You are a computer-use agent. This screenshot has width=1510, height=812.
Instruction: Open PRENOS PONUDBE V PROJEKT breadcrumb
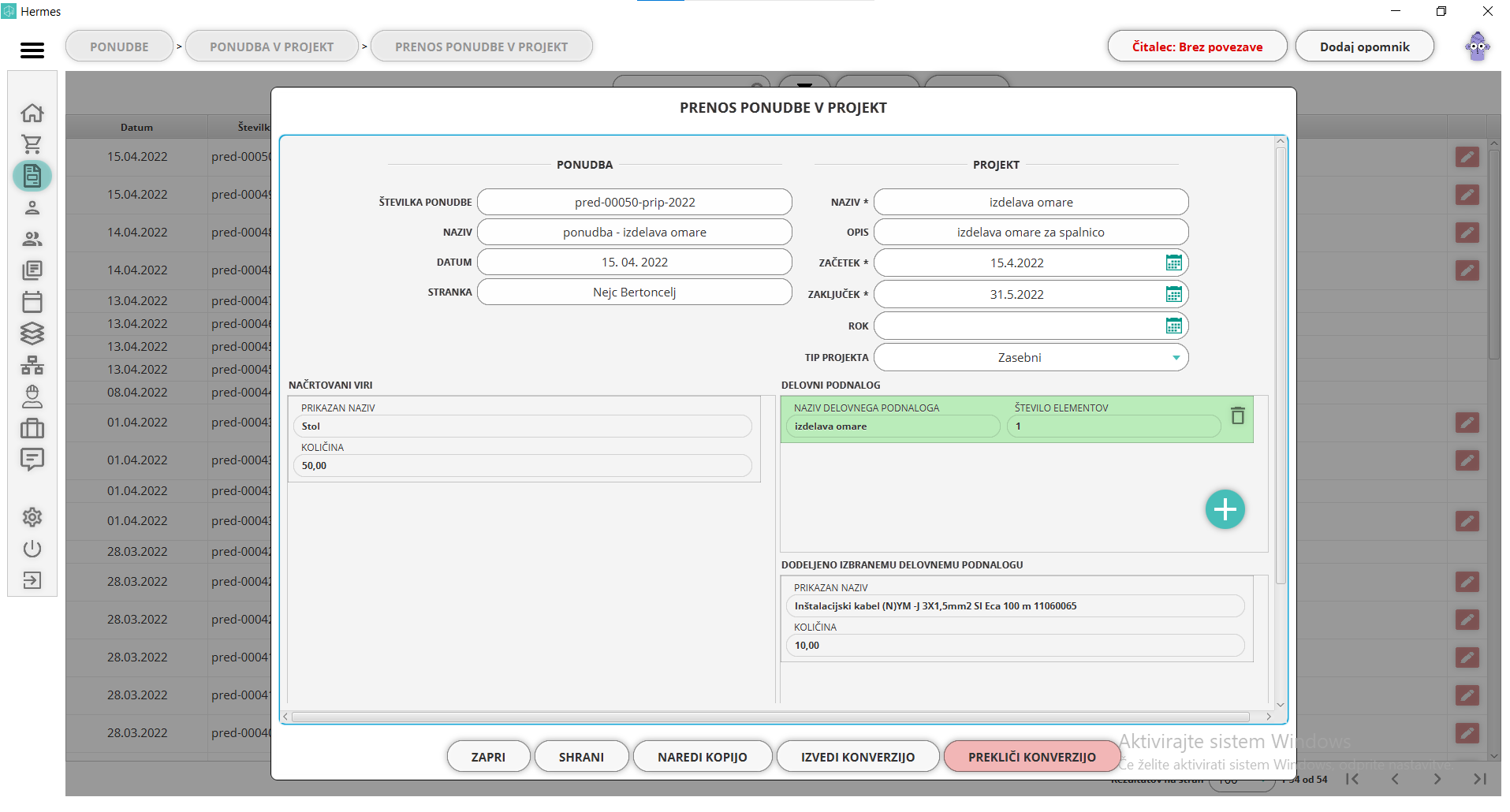(x=482, y=47)
